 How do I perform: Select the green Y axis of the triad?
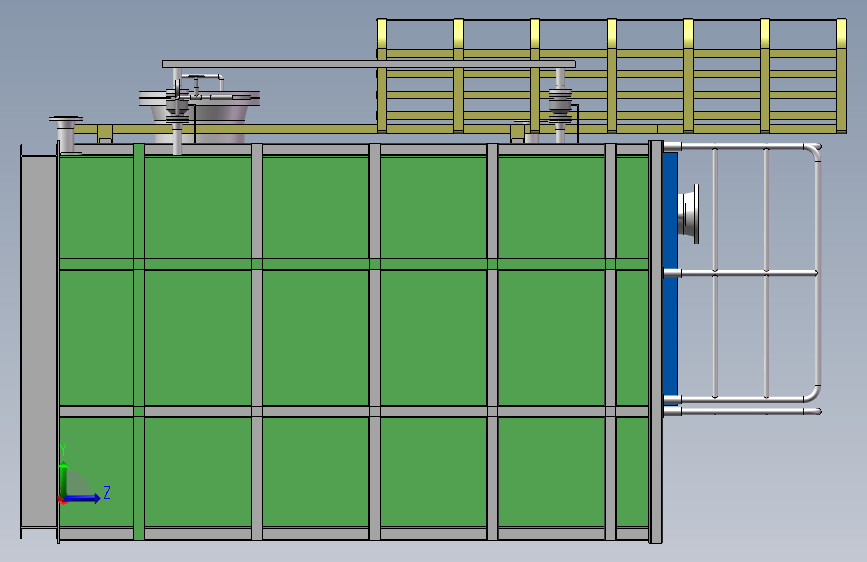(x=64, y=479)
